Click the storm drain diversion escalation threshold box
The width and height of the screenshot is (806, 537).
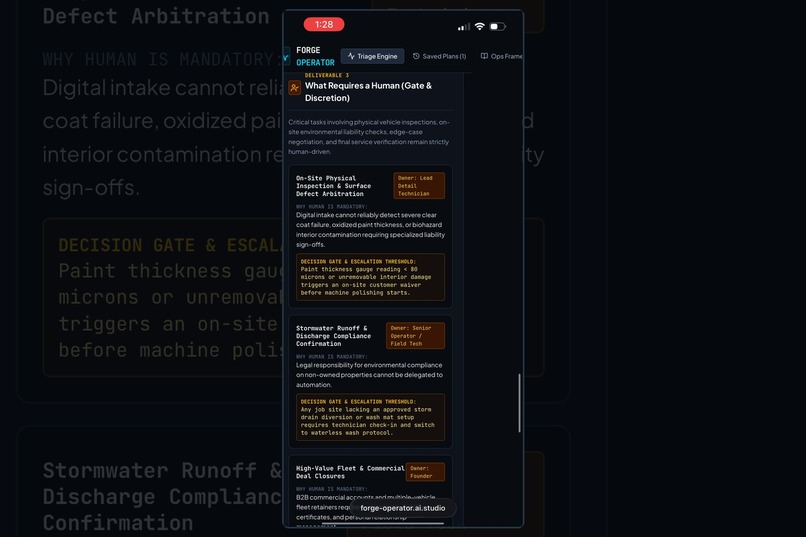[x=370, y=417]
